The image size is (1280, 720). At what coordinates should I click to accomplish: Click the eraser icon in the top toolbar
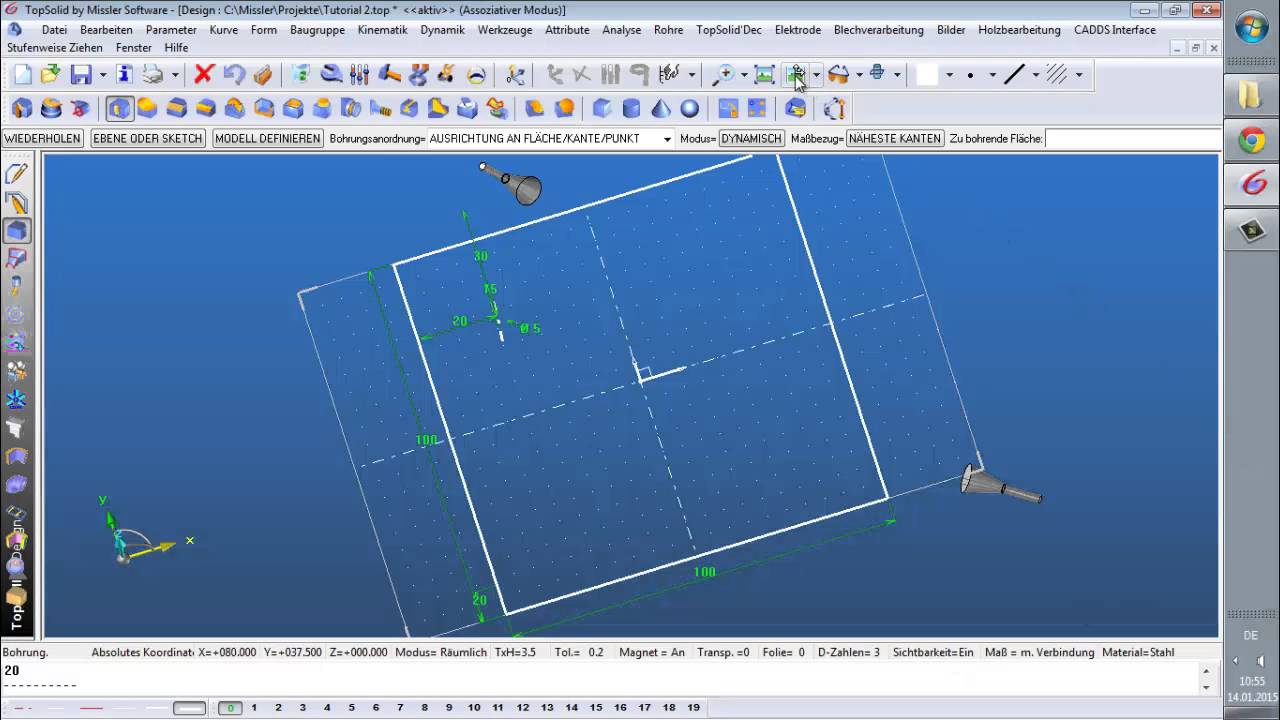[262, 74]
